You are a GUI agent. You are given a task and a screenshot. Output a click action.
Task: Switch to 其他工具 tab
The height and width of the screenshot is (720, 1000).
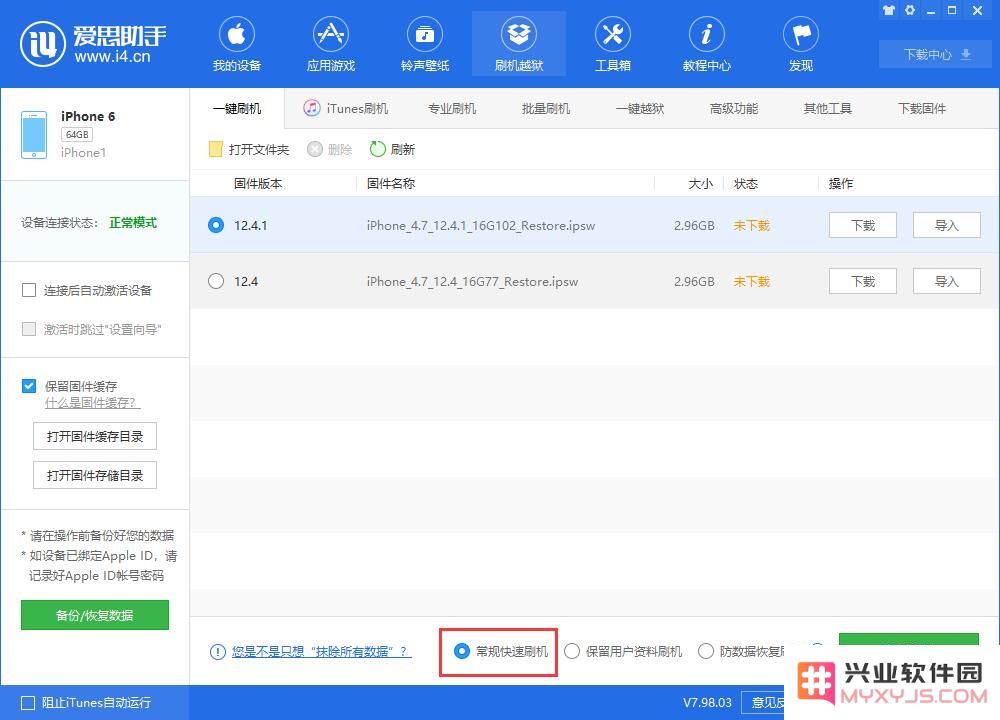828,108
